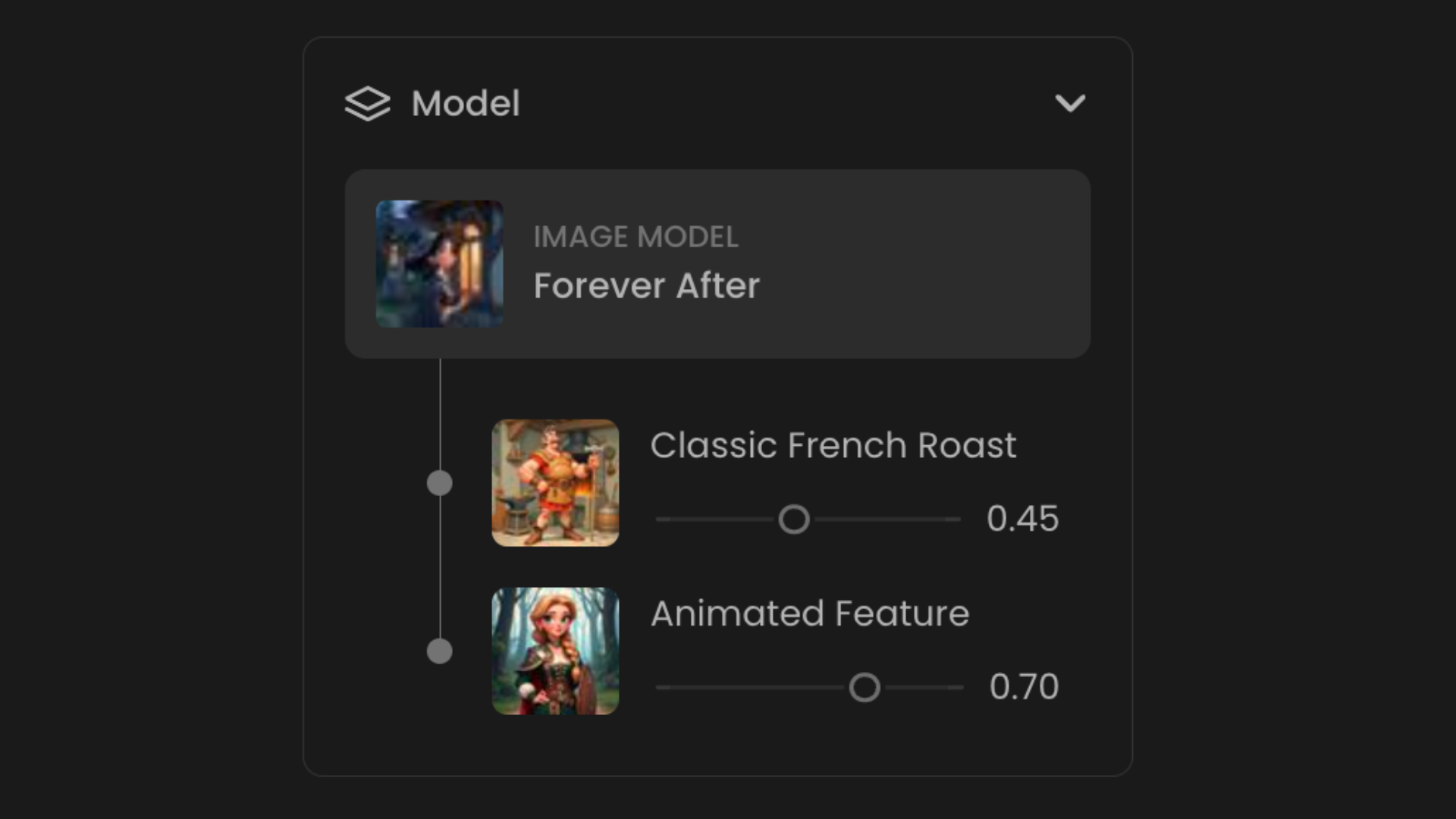Click the far right end of Classic French Roast slider track
The image size is (1456, 819).
(957, 519)
